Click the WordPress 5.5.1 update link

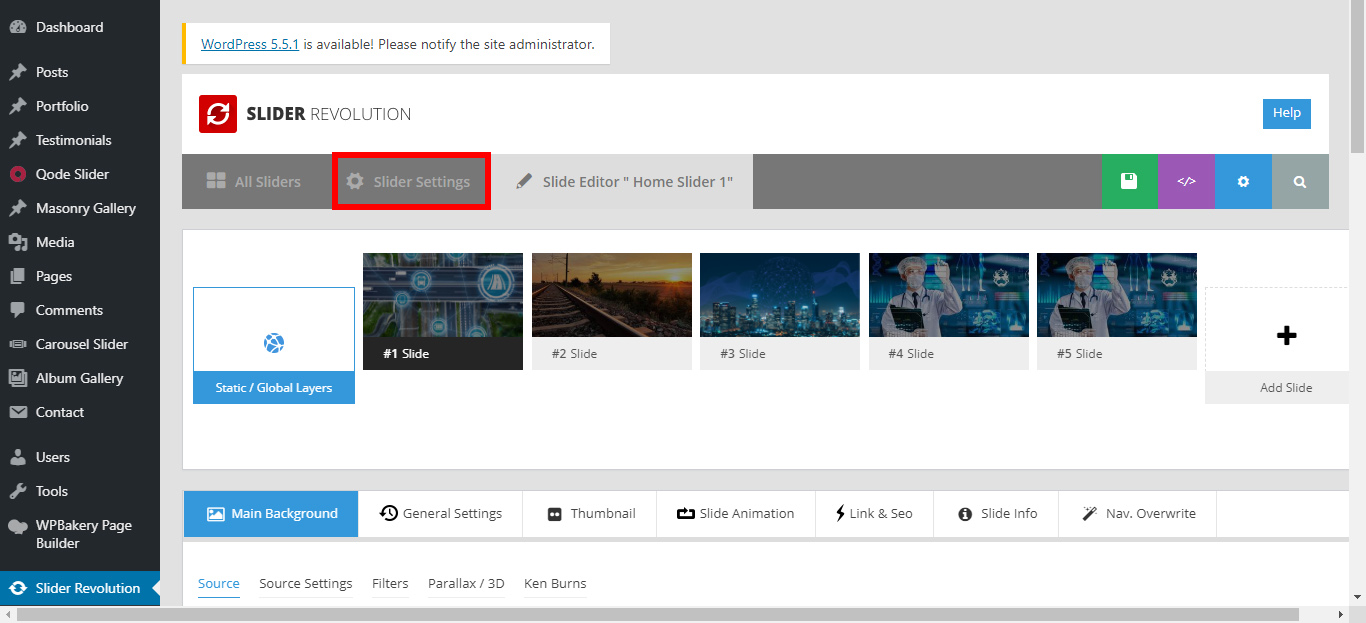click(250, 44)
